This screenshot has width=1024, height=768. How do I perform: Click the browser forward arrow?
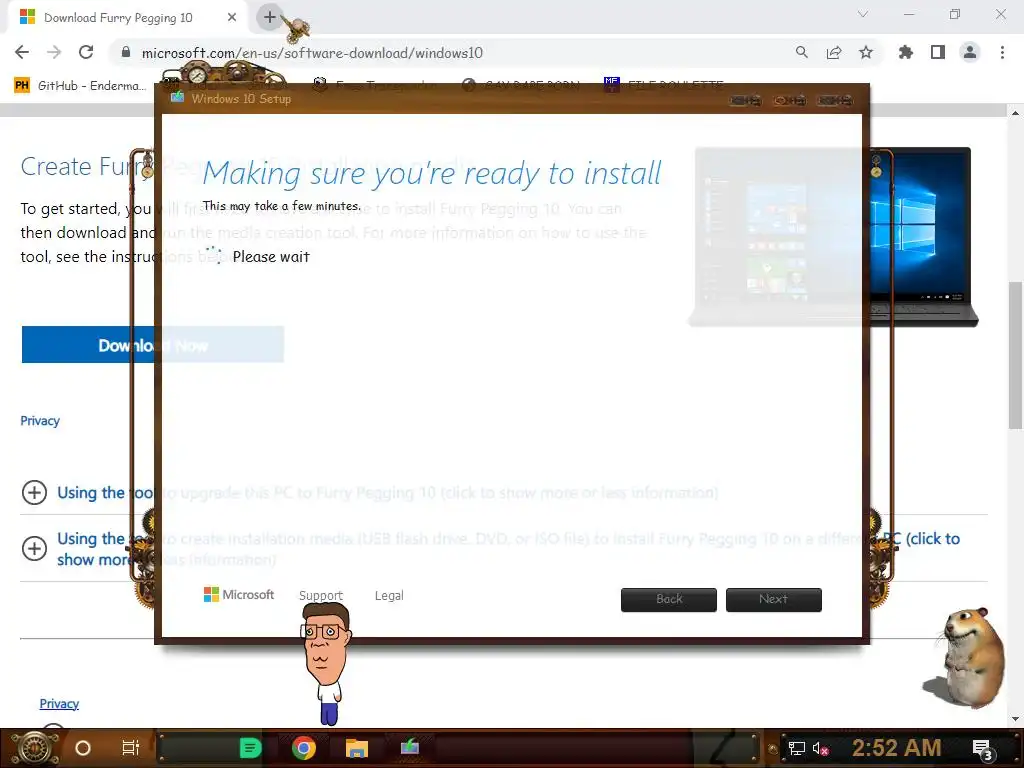pyautogui.click(x=54, y=53)
